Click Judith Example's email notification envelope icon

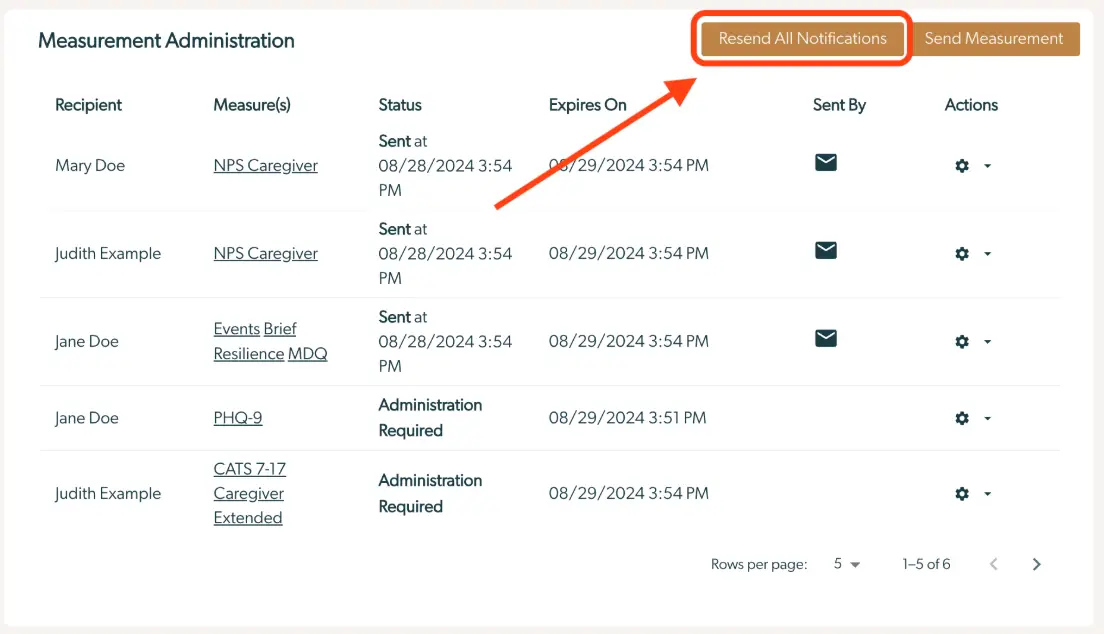pos(825,251)
